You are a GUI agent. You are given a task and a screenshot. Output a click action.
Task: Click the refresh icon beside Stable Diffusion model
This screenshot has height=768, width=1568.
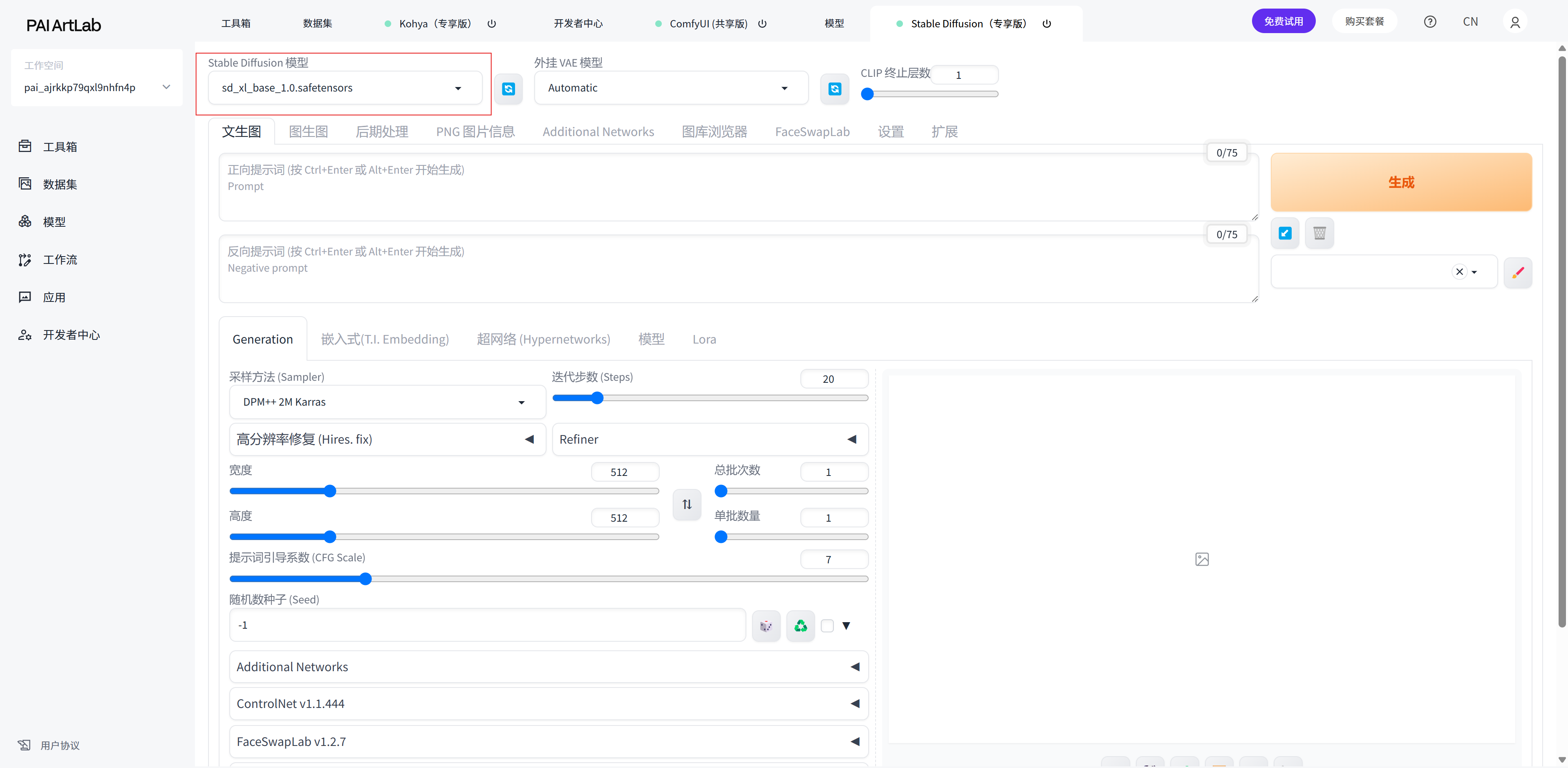[x=508, y=89]
